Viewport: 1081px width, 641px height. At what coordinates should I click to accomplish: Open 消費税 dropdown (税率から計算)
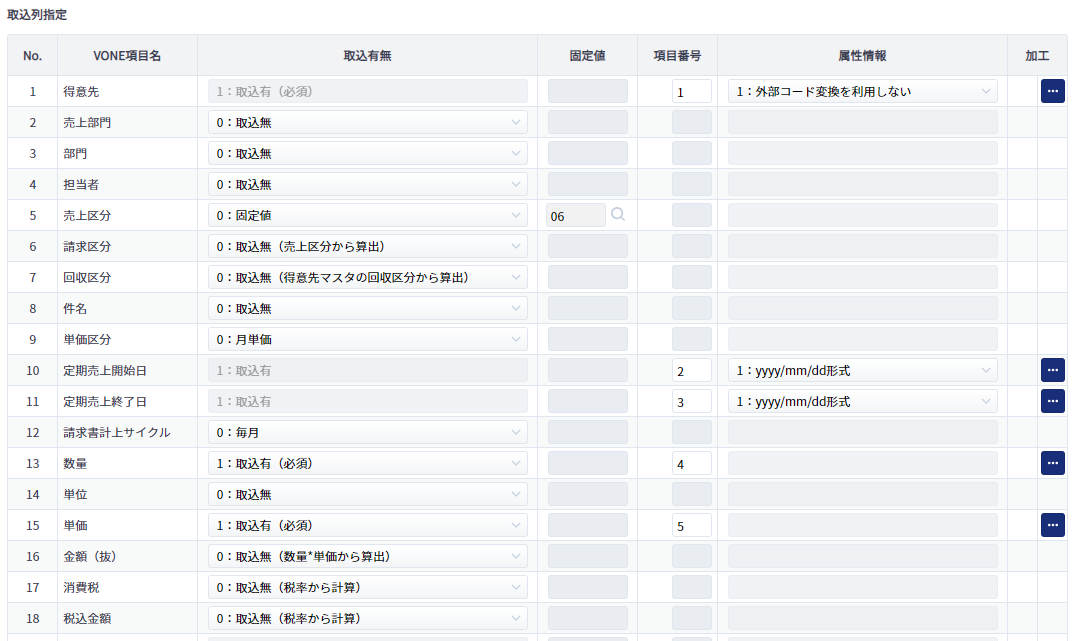367,587
